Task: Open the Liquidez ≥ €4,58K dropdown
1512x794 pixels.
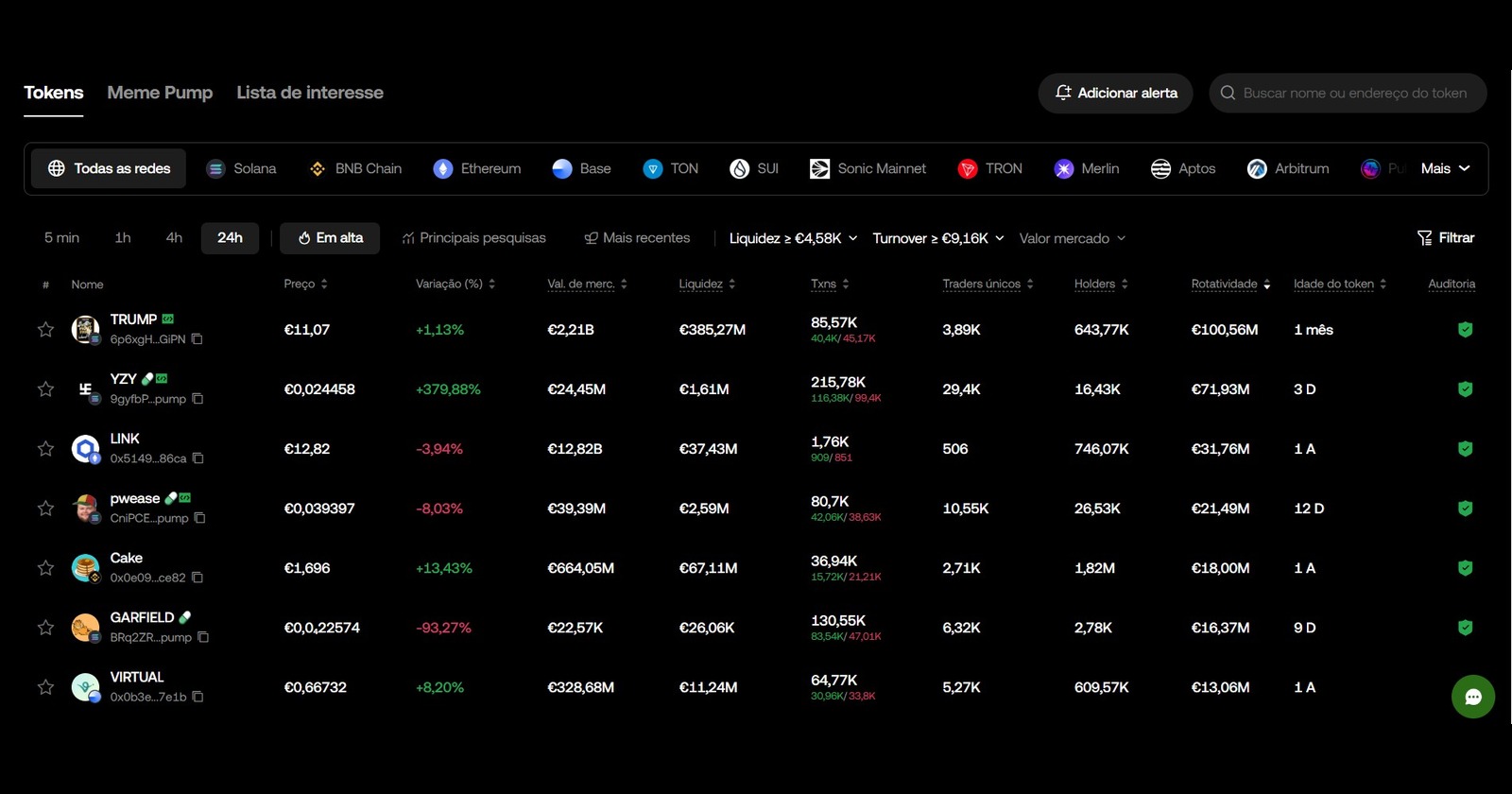Action: 793,238
